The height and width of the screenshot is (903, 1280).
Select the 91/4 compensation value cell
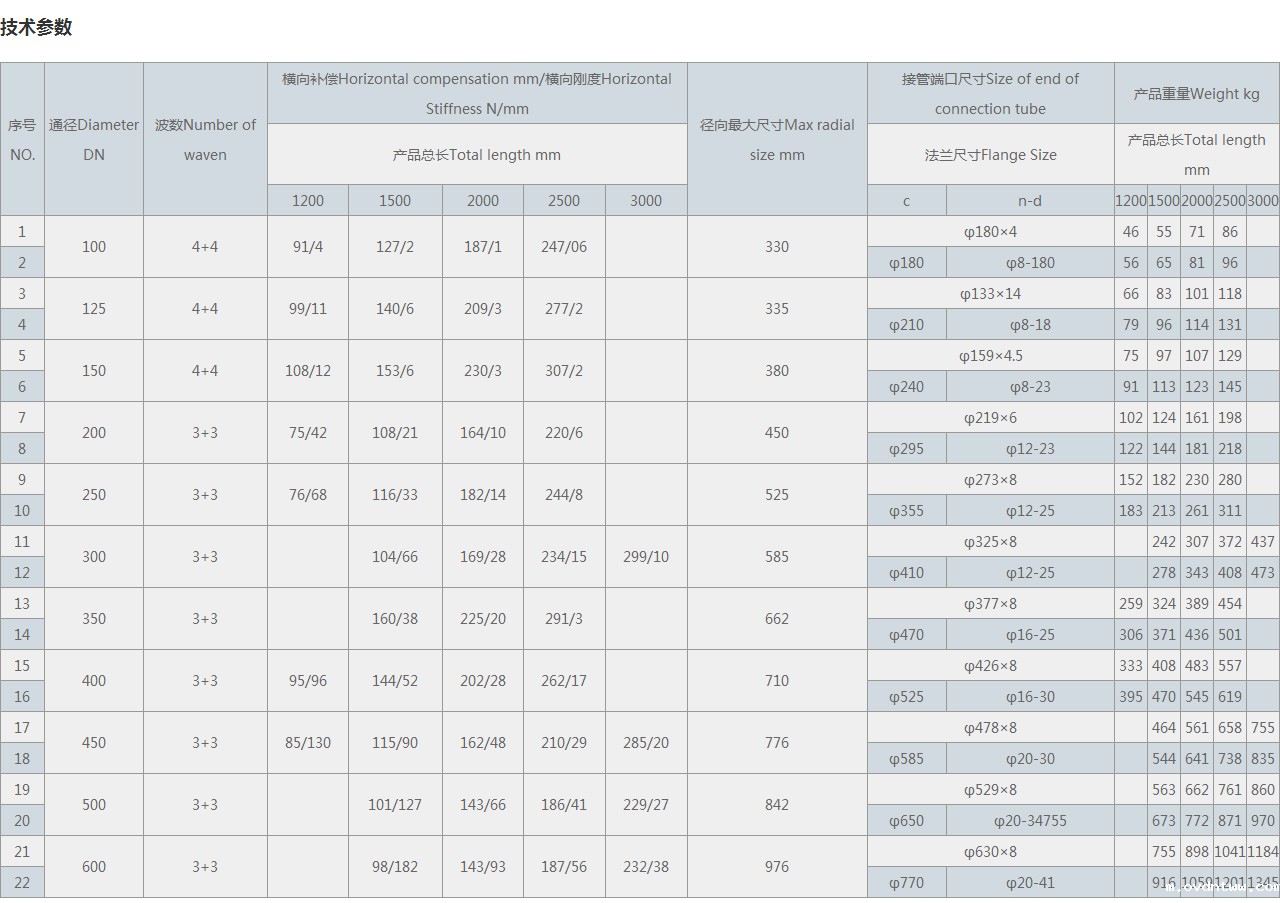click(x=308, y=247)
